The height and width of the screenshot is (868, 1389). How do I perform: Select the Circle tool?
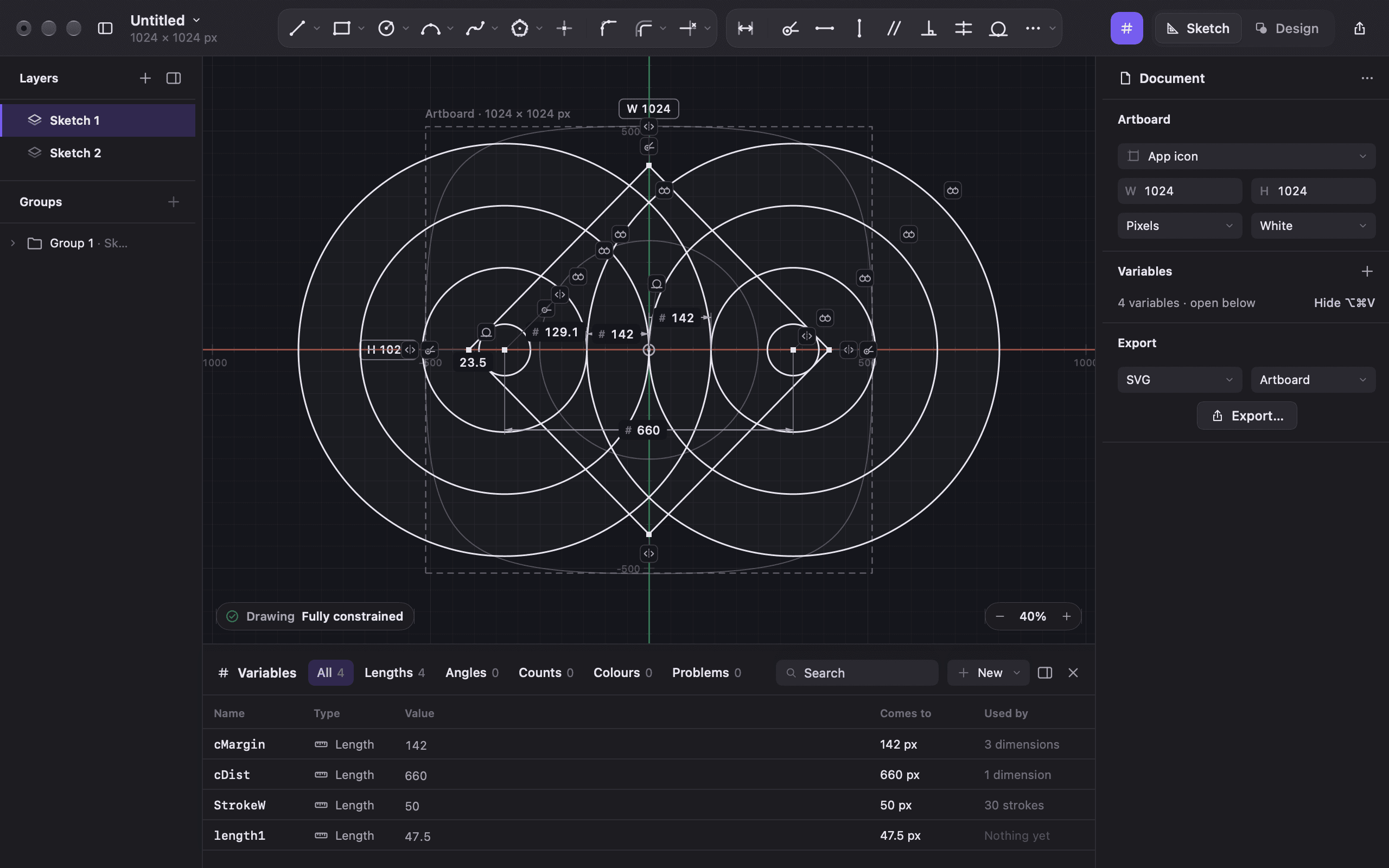[386, 28]
